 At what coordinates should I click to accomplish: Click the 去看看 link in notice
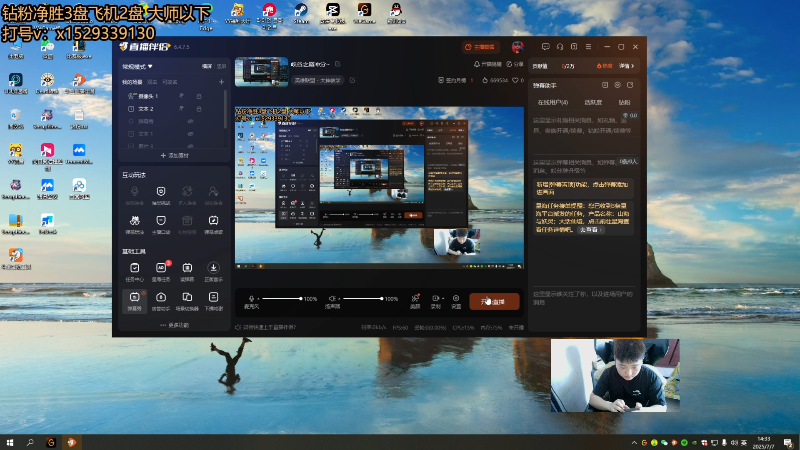(591, 230)
